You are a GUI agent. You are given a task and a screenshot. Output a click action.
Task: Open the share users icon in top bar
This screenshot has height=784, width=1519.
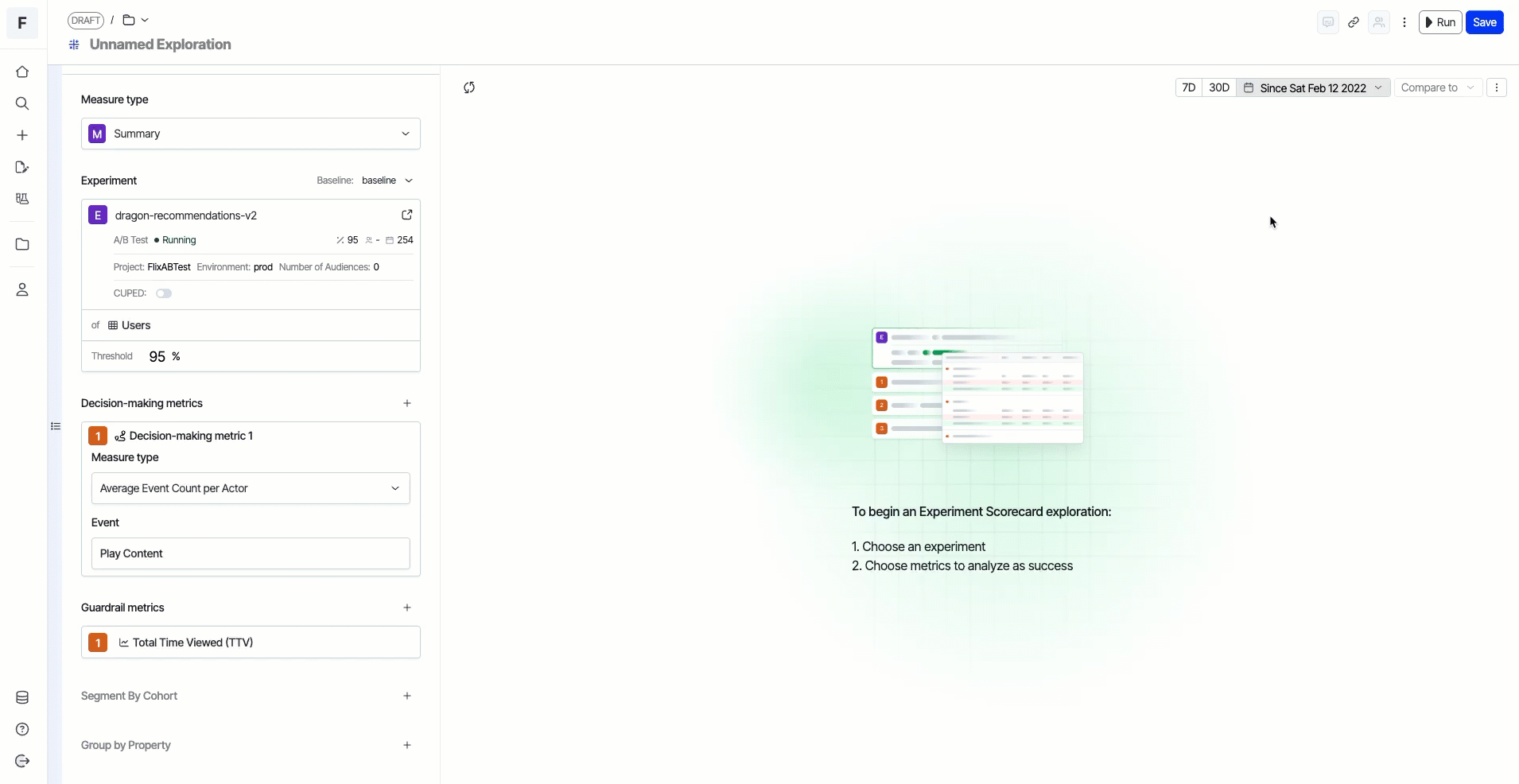(1379, 22)
